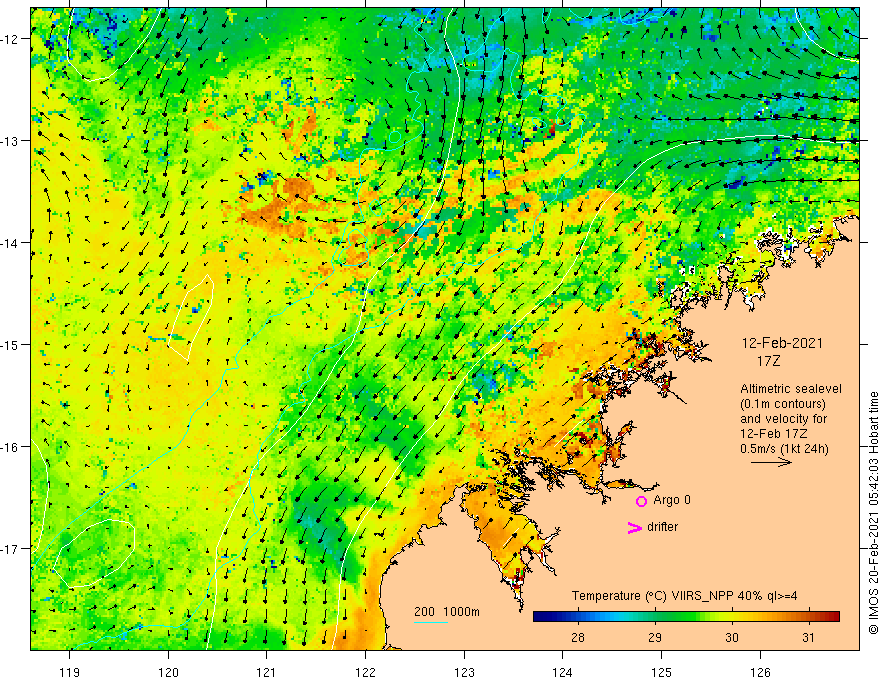Click the dark red end of temperature colorbar
Screen dimensions: 880x680
[833, 617]
